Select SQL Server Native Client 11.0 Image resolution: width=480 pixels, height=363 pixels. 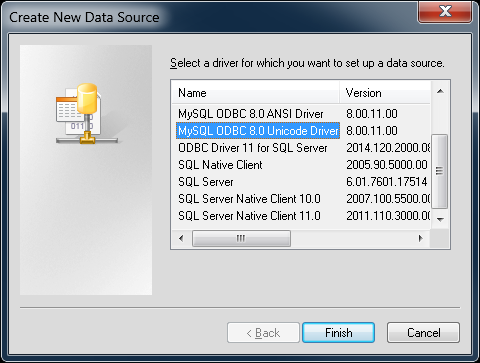pos(249,216)
